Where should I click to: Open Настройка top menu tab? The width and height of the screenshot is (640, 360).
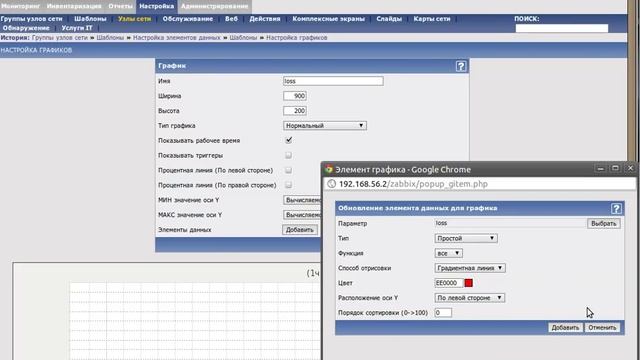click(x=156, y=6)
